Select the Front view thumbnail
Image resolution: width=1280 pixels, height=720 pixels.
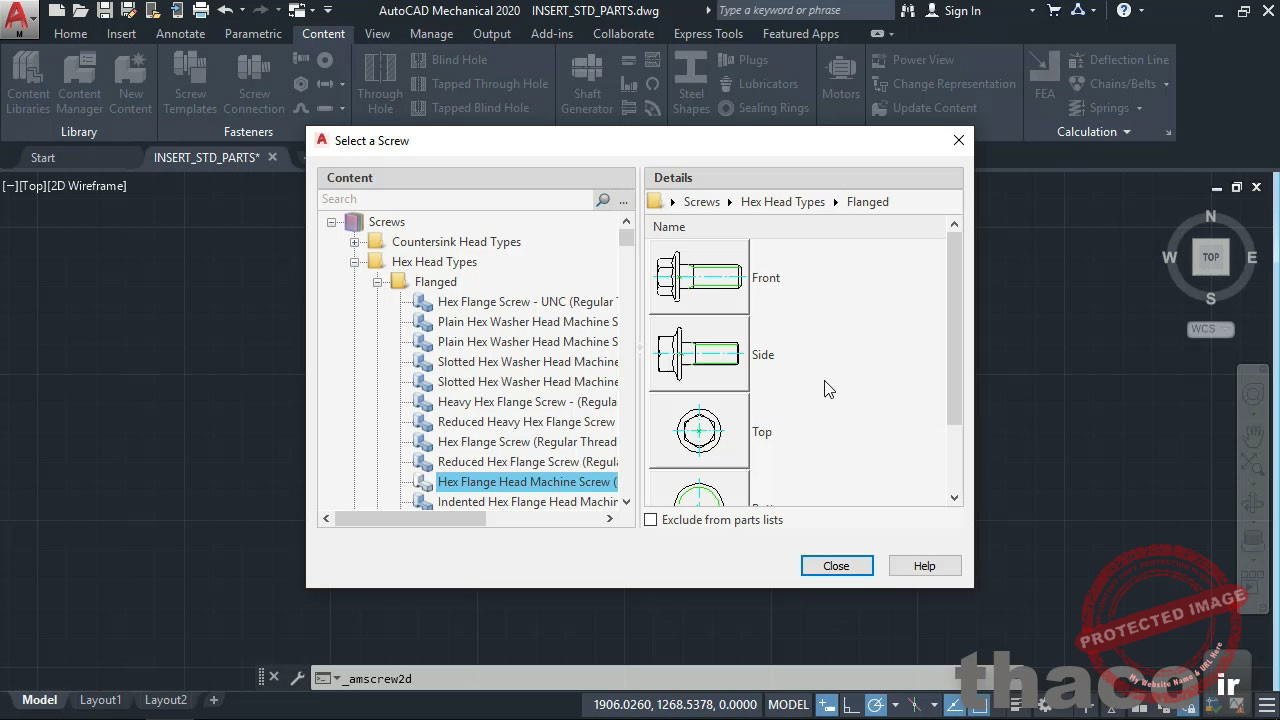699,277
